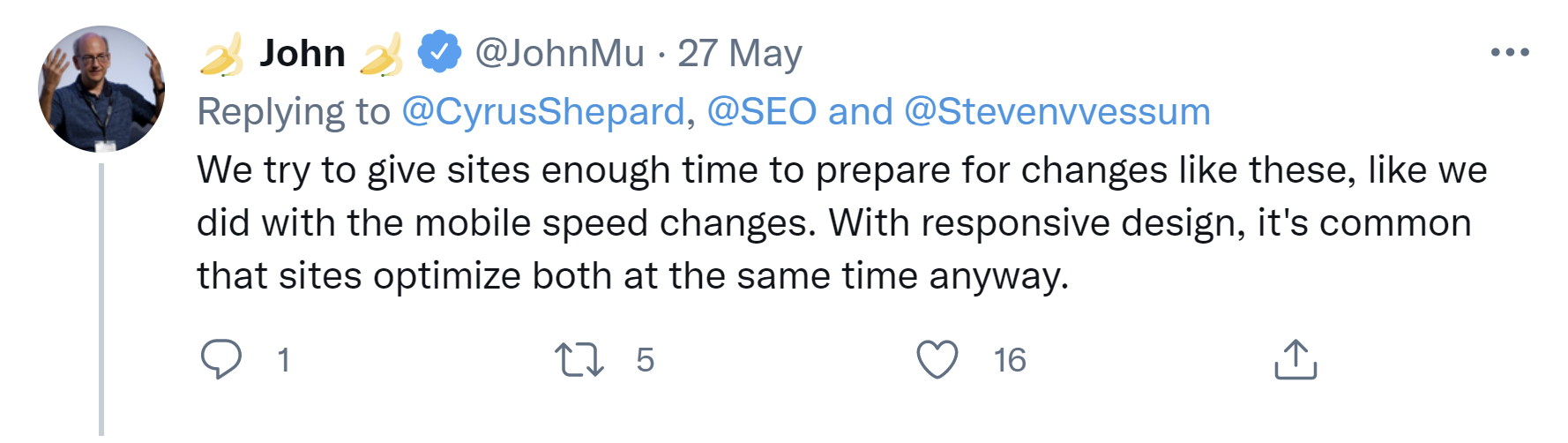Open John's profile picture avatar
Screen dimensions: 1568x443
(101, 89)
